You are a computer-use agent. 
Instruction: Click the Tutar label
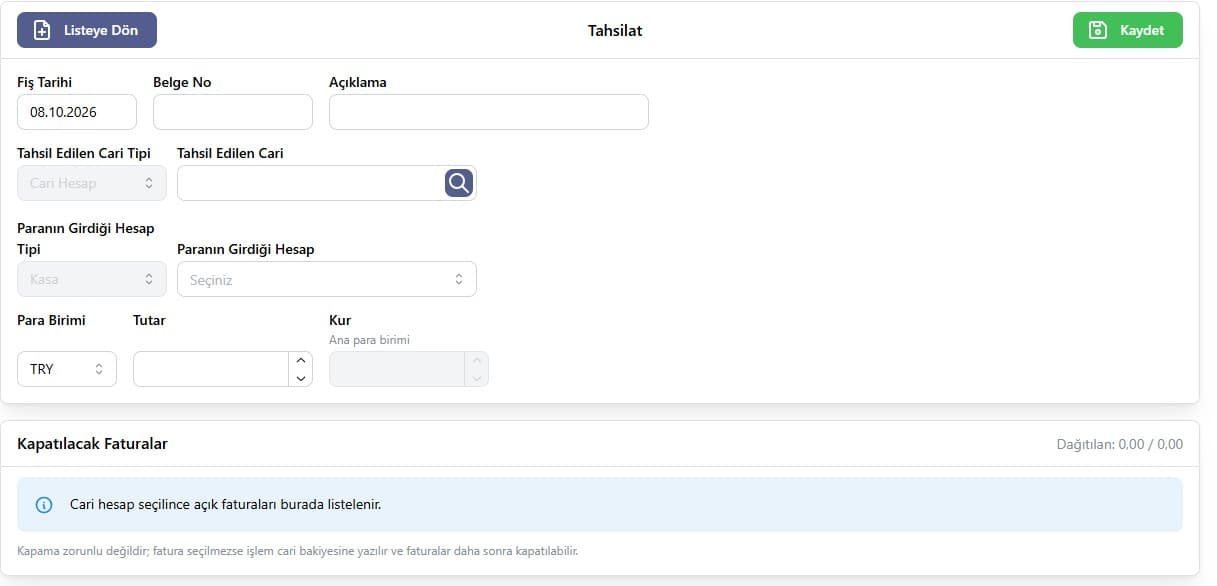pyautogui.click(x=149, y=320)
